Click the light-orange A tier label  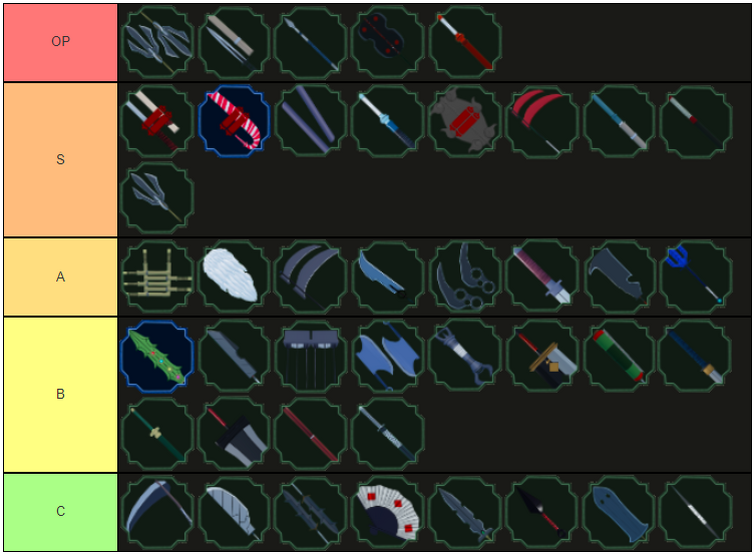pos(61,277)
